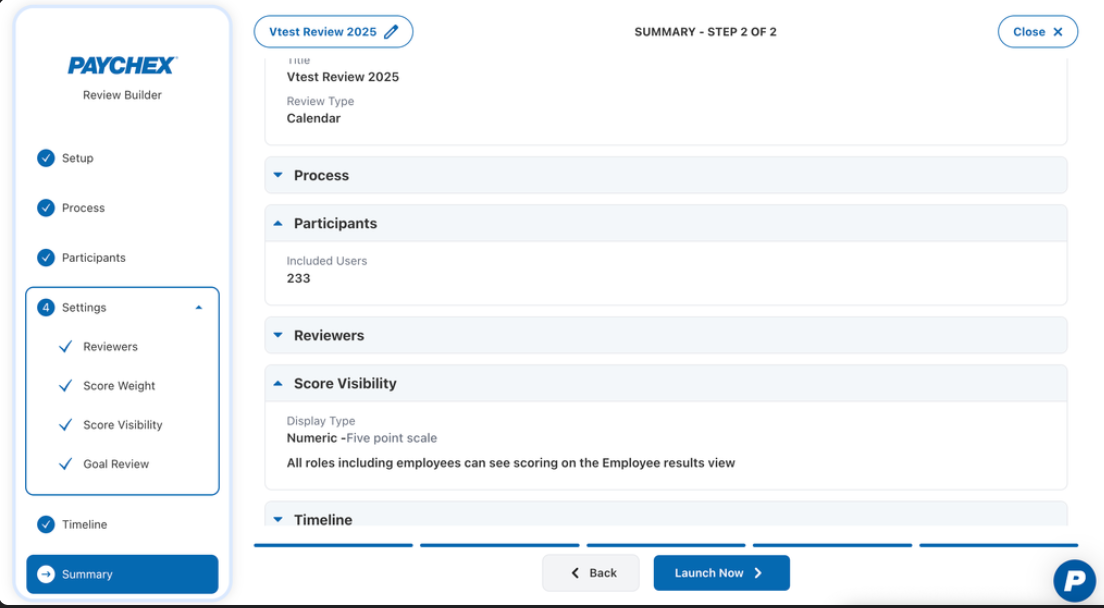The height and width of the screenshot is (608, 1104).
Task: Collapse the Settings section in sidebar
Action: tap(199, 308)
